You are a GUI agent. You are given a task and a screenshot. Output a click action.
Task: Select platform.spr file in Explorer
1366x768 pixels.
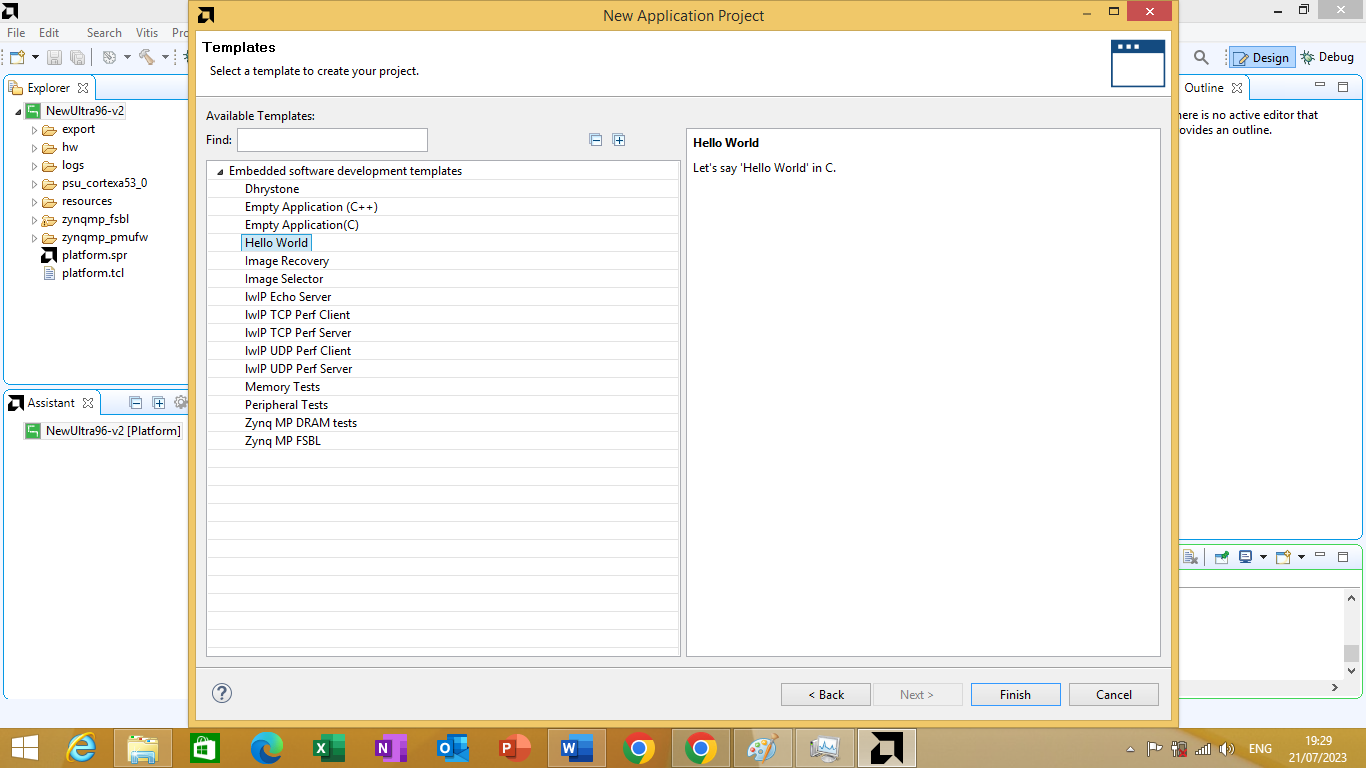[94, 255]
